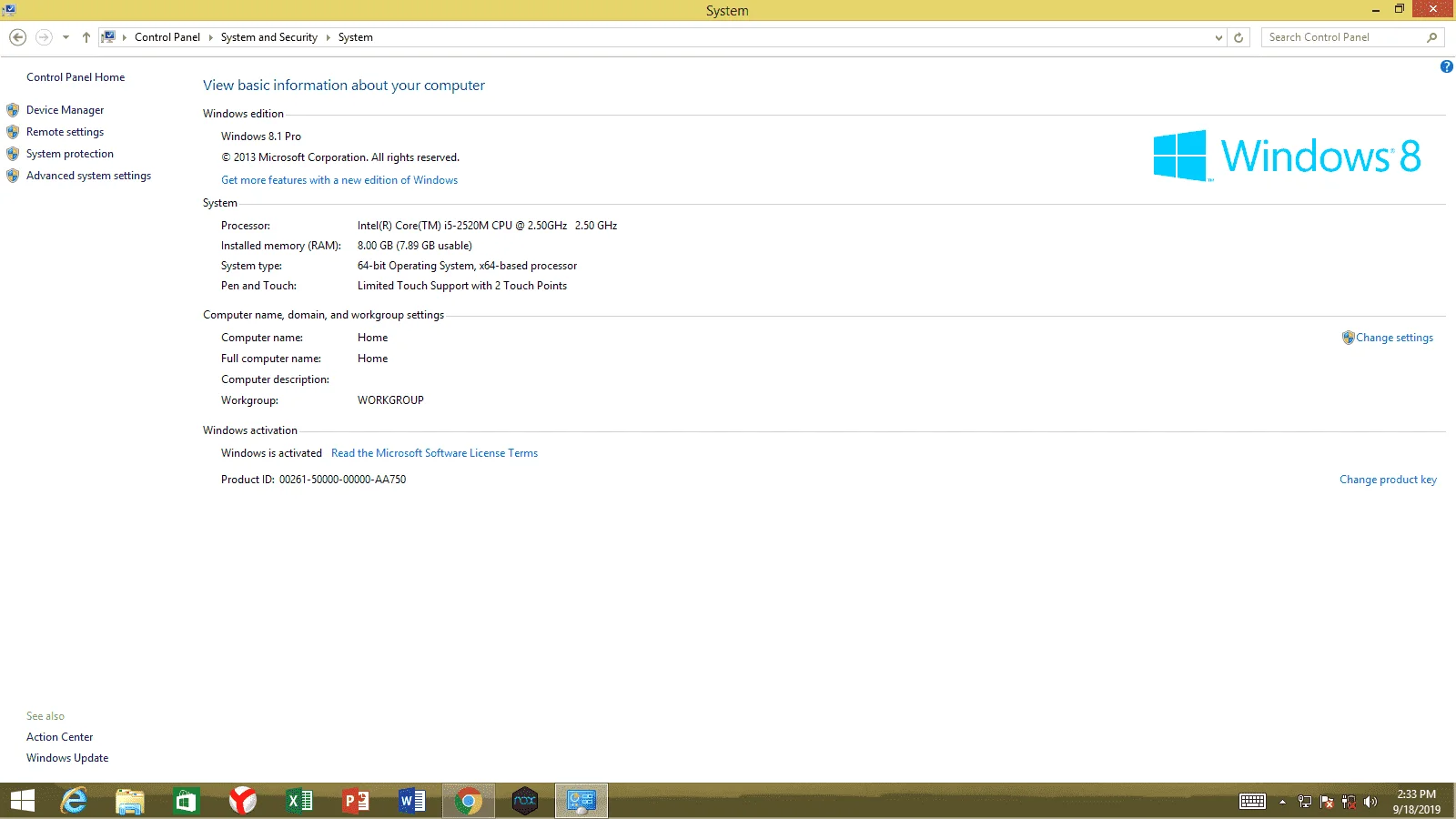Screen dimensions: 1456x819
Task: Go up one level with the Up arrow
Action: point(86,37)
